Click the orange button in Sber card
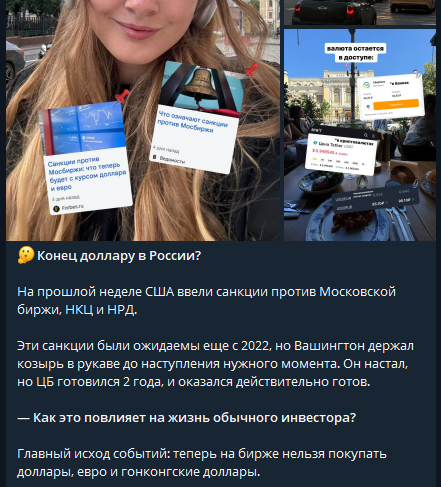 point(396,104)
